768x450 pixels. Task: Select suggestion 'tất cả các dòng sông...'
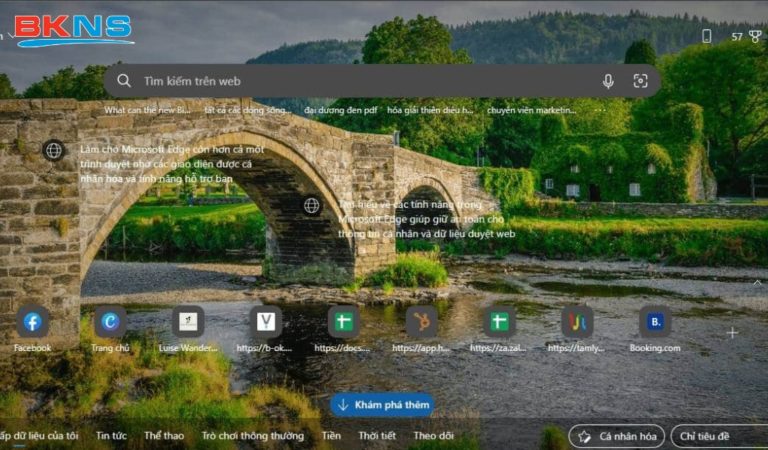[x=248, y=110]
